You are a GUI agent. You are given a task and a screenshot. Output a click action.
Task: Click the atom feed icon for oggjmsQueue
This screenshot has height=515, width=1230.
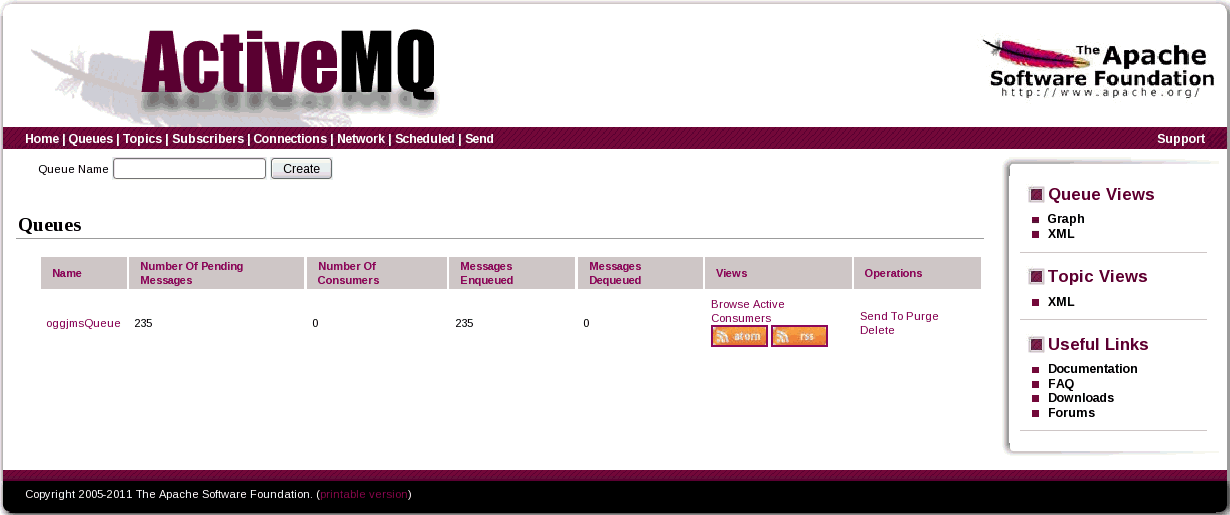739,336
